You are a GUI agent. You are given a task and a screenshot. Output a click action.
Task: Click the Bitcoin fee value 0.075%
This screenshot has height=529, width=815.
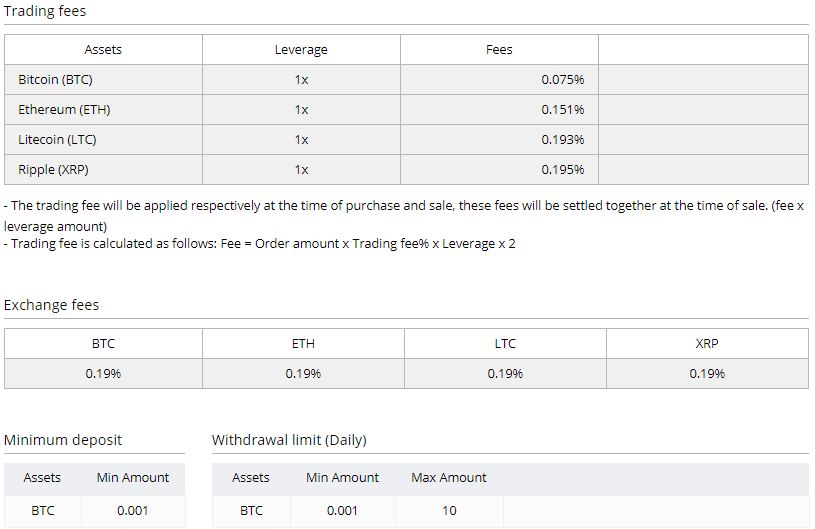pos(562,79)
